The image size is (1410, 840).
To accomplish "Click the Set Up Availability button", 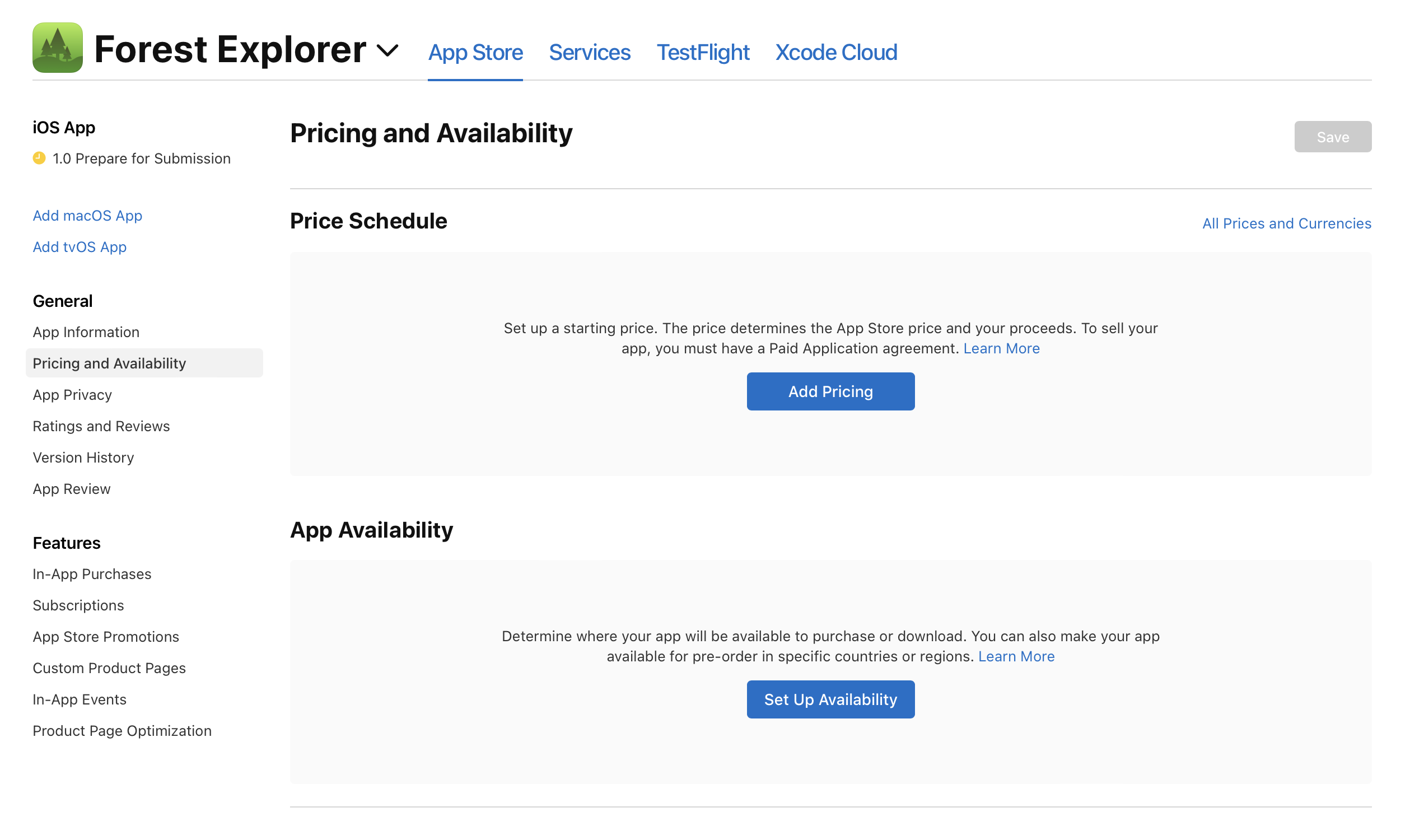I will (830, 699).
